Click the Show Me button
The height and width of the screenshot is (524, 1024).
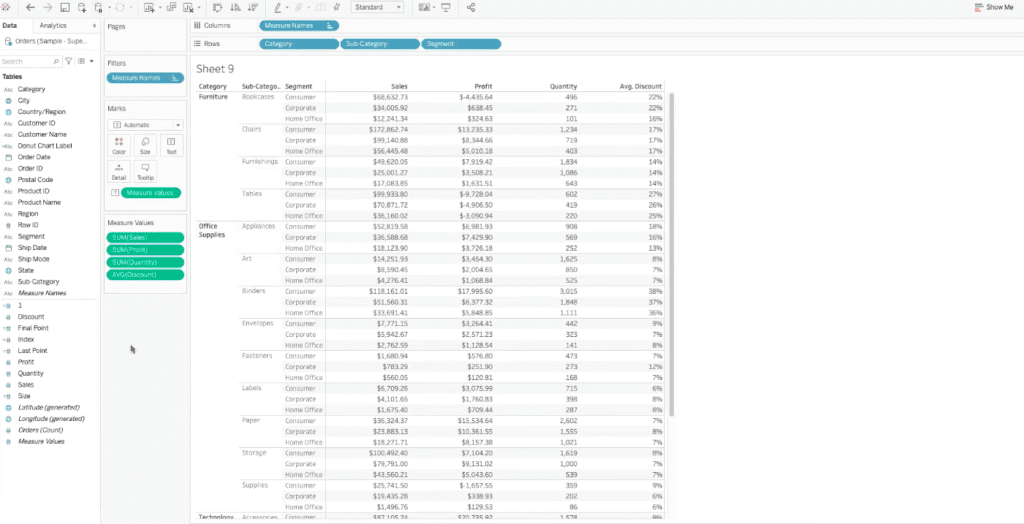pyautogui.click(x=994, y=7)
